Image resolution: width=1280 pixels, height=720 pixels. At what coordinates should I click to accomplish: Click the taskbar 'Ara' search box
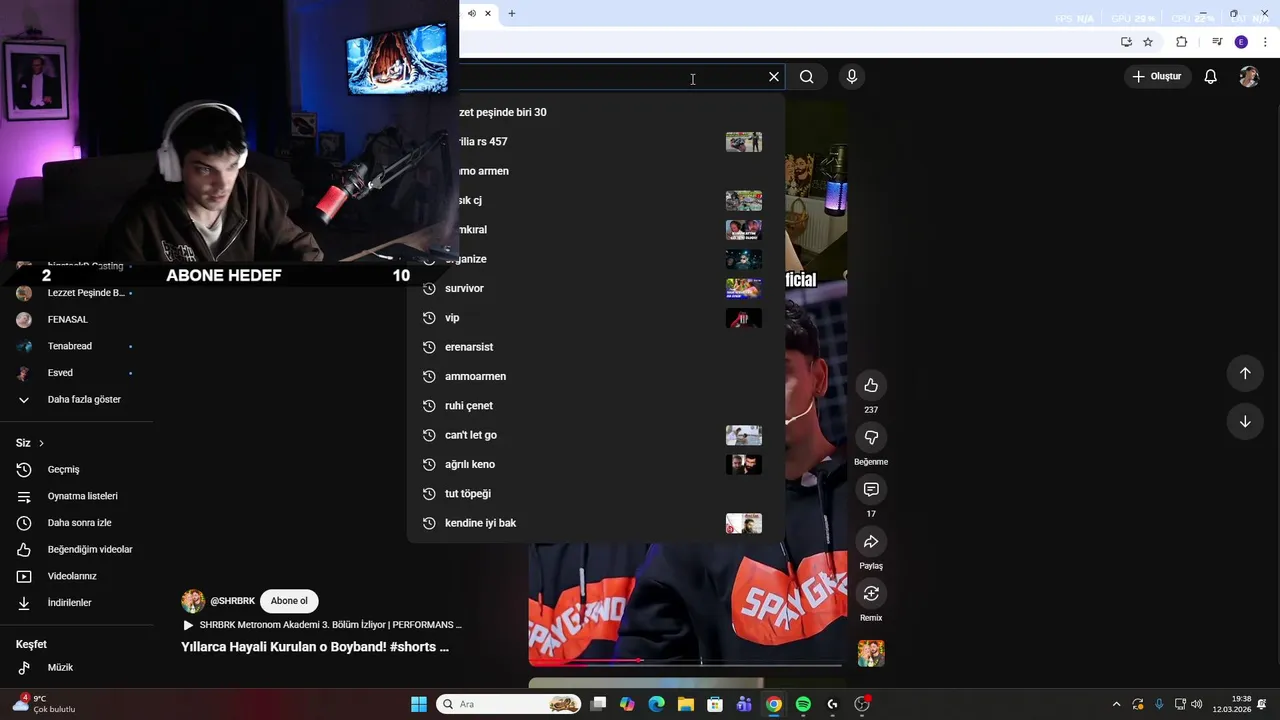[x=510, y=704]
